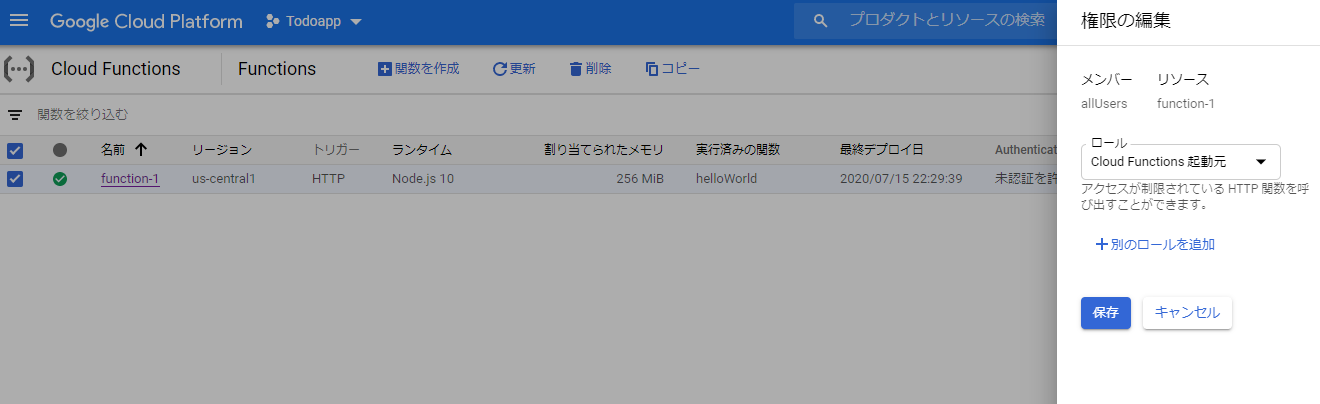Click the 更新 refresh button
Screen dimensions: 1320x404
coord(514,69)
